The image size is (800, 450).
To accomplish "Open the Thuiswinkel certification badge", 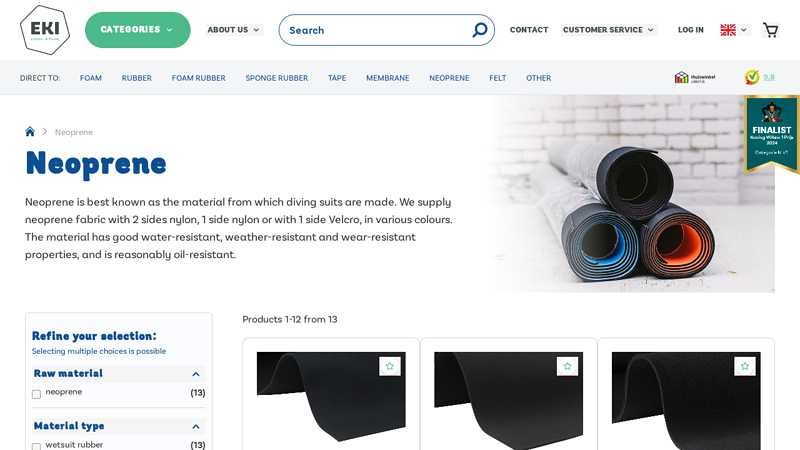I will [695, 78].
